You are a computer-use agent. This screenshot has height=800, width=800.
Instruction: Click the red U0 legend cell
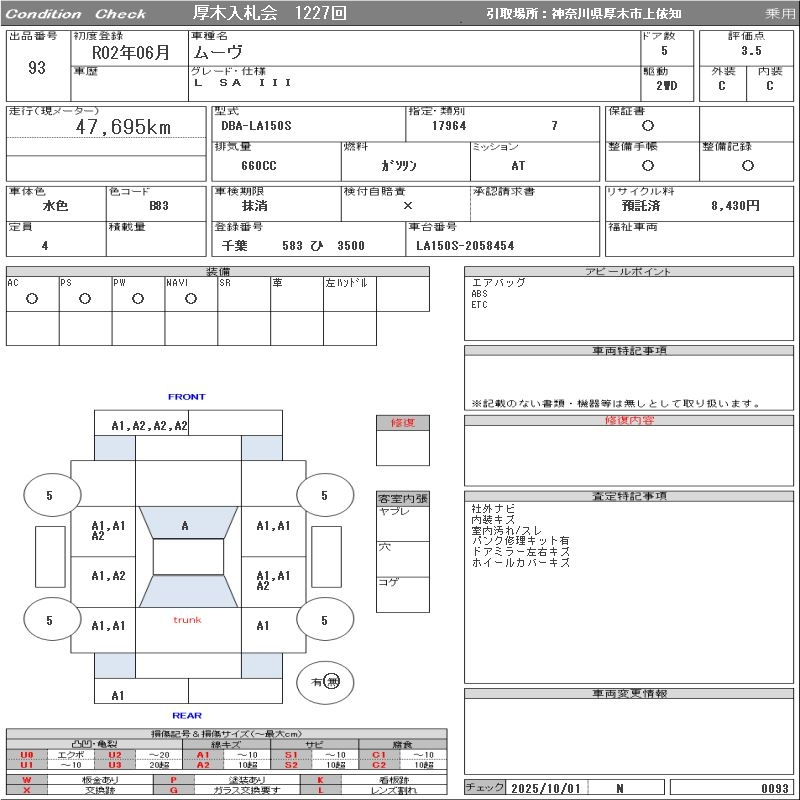point(27,755)
